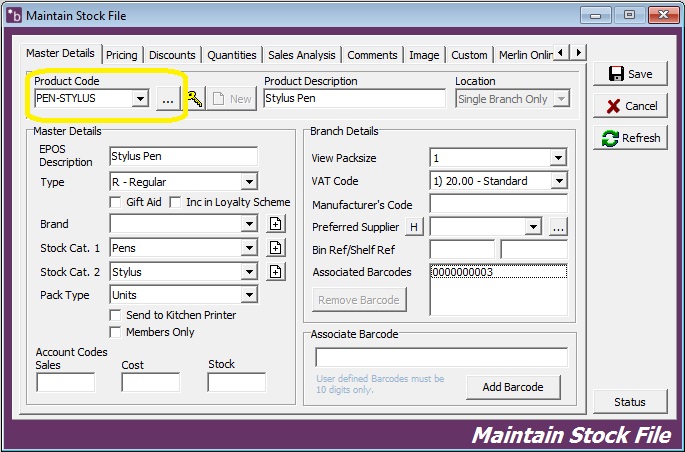Click the add icon next to Stock Cat. 1
Image resolution: width=685 pixels, height=452 pixels.
(276, 248)
